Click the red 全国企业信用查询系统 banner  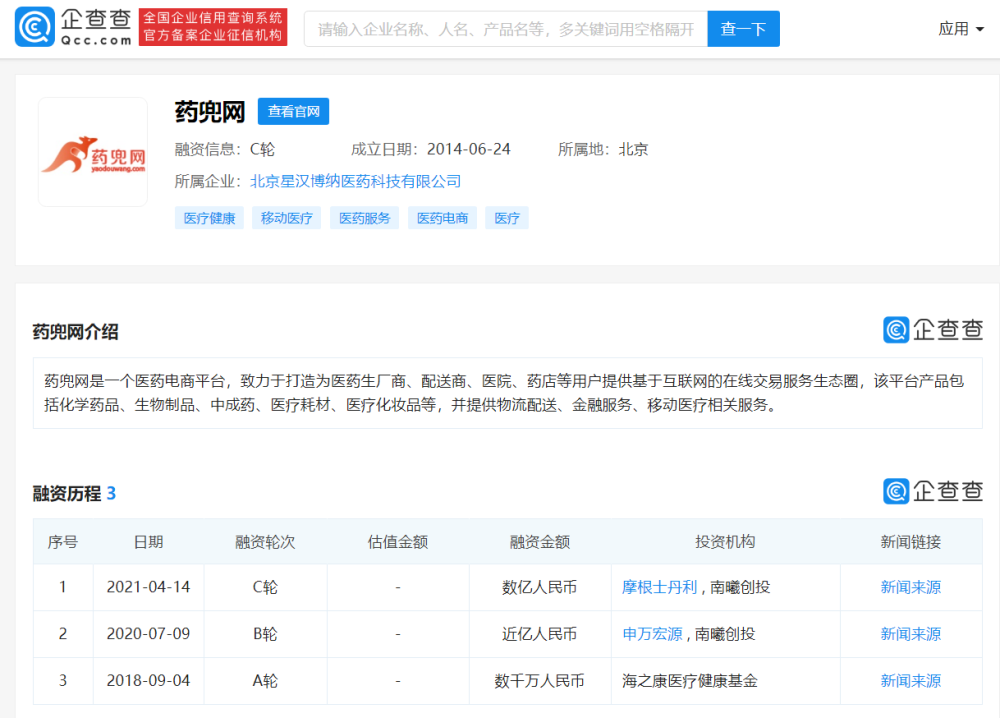[x=213, y=27]
